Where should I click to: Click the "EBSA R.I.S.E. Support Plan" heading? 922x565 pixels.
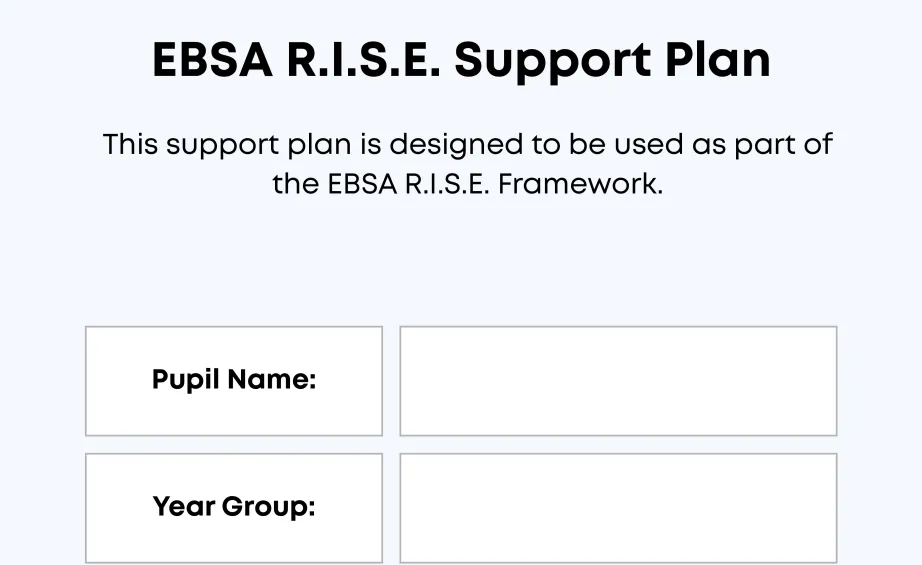(x=461, y=61)
